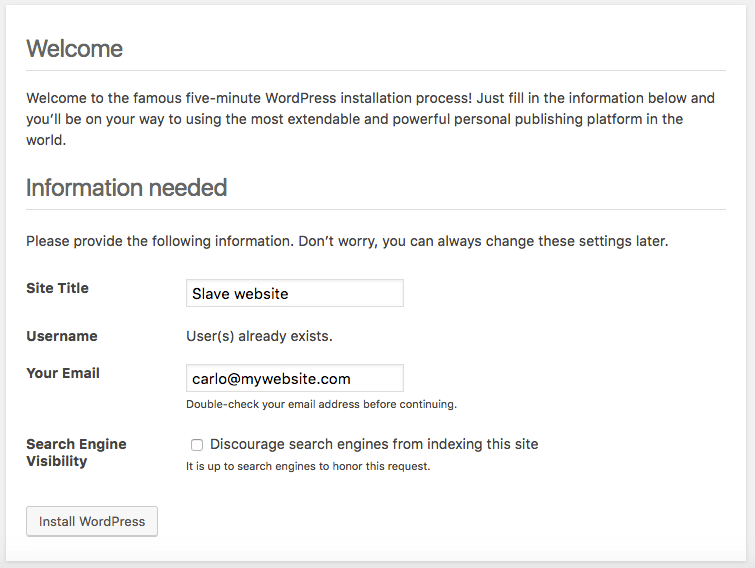Click the Install WordPress button
The width and height of the screenshot is (755, 568).
coord(92,521)
